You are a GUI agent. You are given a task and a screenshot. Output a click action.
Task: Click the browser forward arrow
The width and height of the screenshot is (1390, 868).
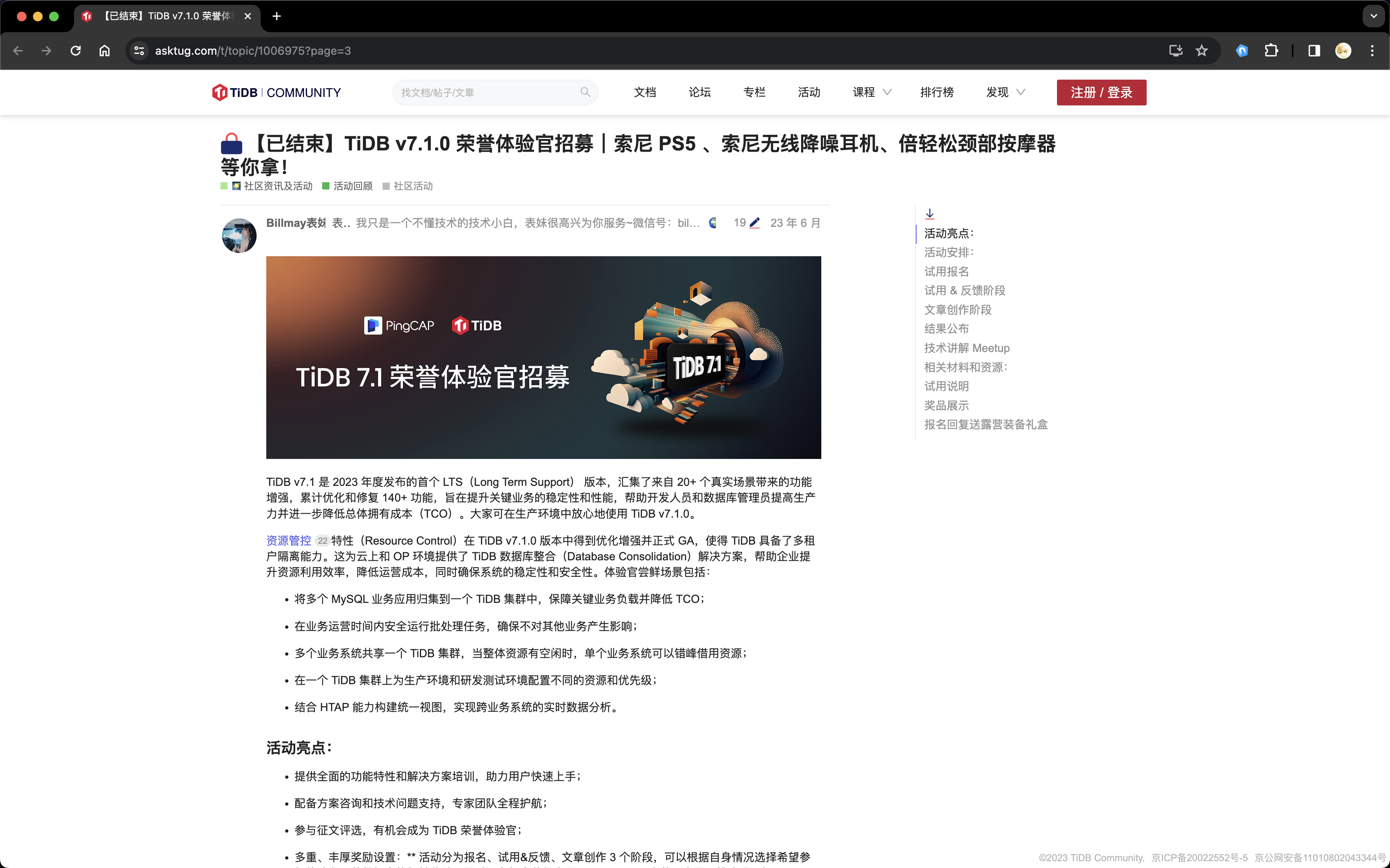[47, 51]
